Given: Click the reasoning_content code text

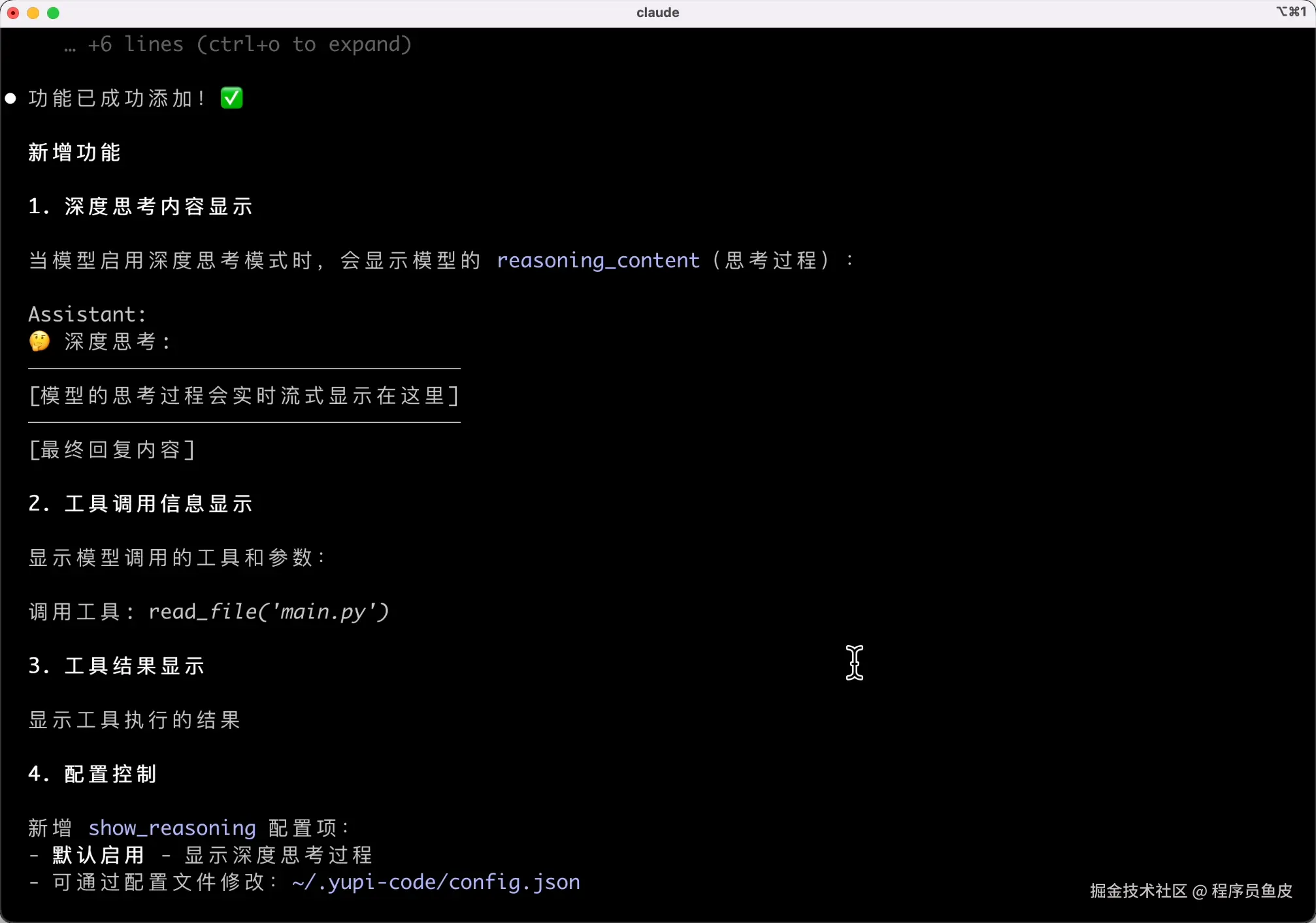Looking at the screenshot, I should (597, 260).
